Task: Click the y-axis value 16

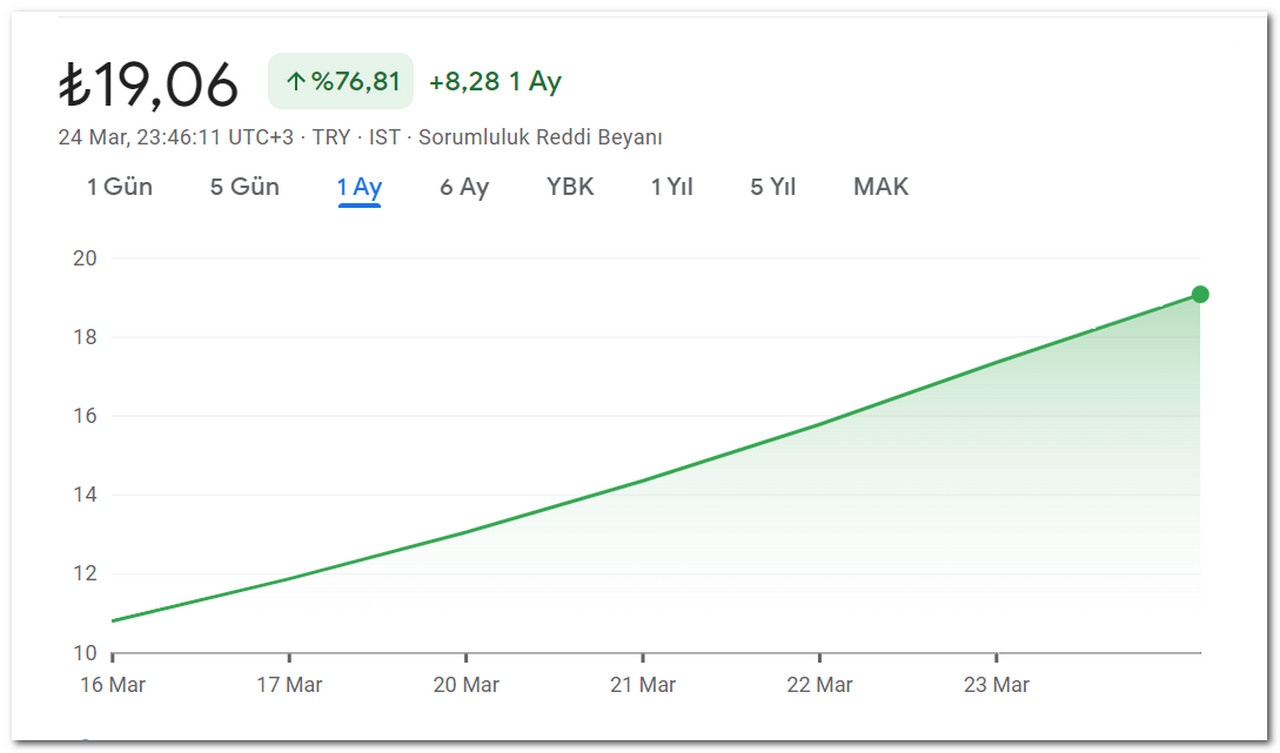Action: [85, 416]
